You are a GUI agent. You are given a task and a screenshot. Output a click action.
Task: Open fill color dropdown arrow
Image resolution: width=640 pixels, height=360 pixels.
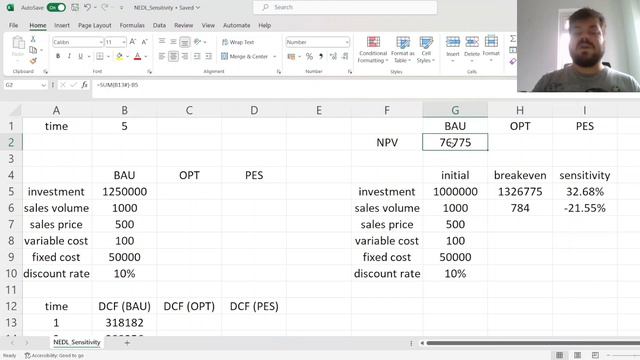click(x=128, y=56)
